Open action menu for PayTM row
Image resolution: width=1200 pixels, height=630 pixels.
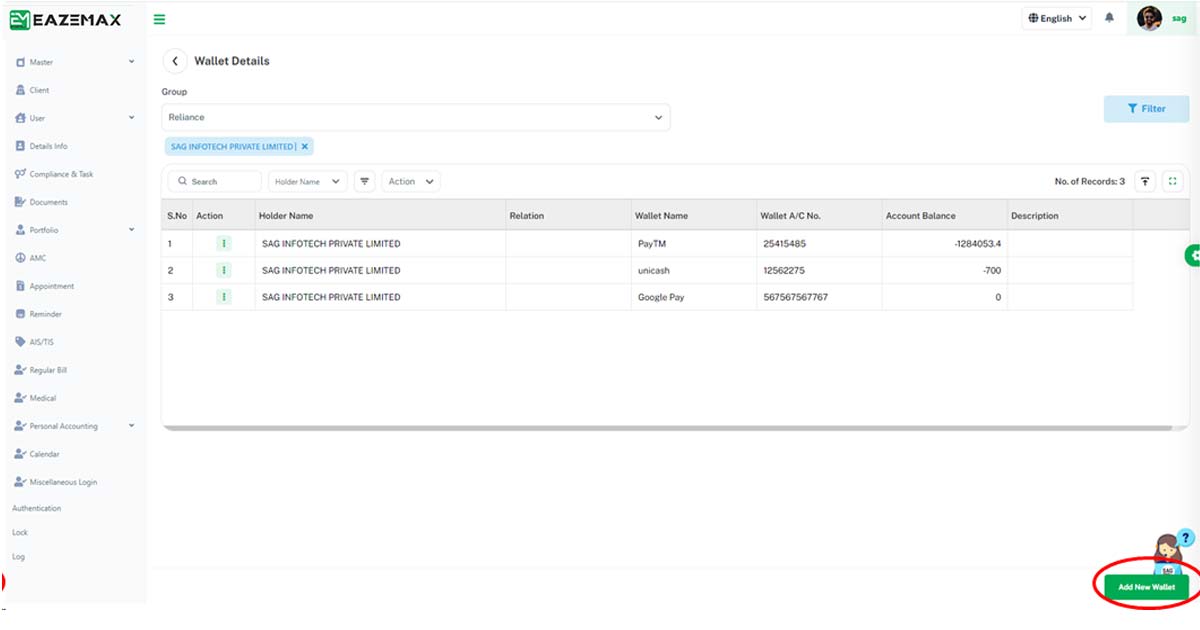(x=224, y=243)
